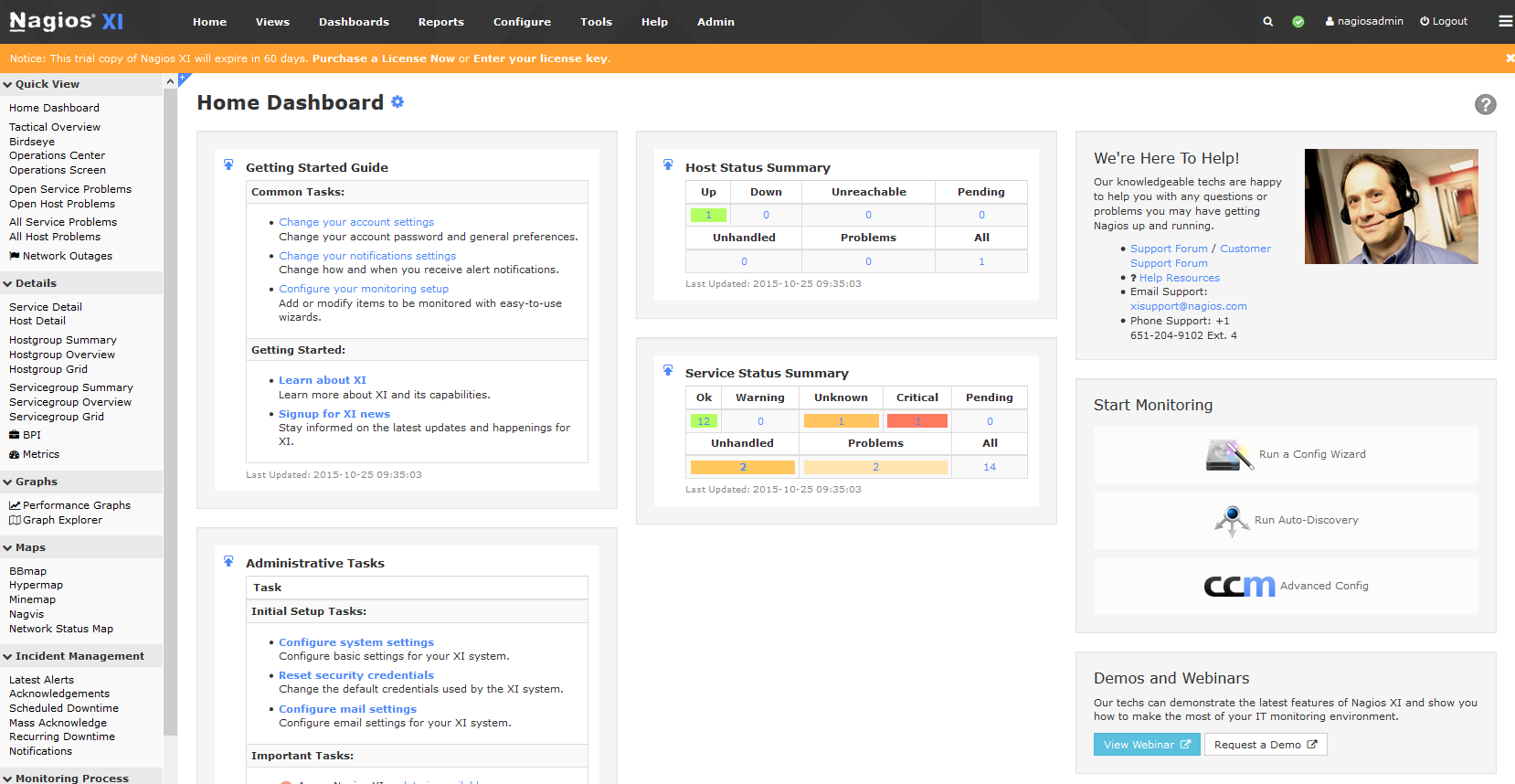The height and width of the screenshot is (784, 1515).
Task: Open the Home menu
Action: point(209,22)
